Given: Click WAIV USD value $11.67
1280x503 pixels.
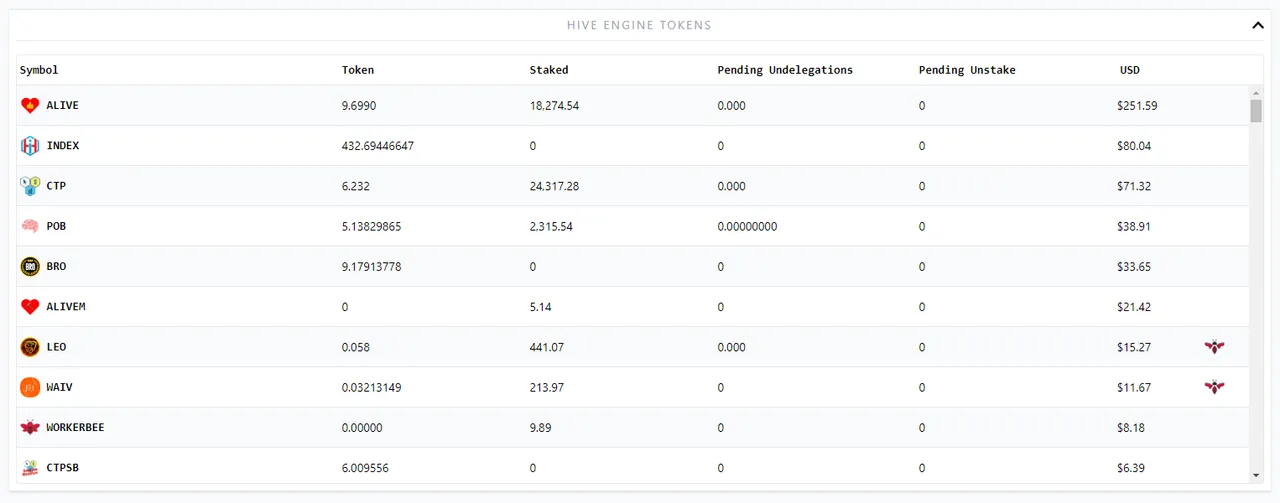Looking at the screenshot, I should pos(1134,387).
